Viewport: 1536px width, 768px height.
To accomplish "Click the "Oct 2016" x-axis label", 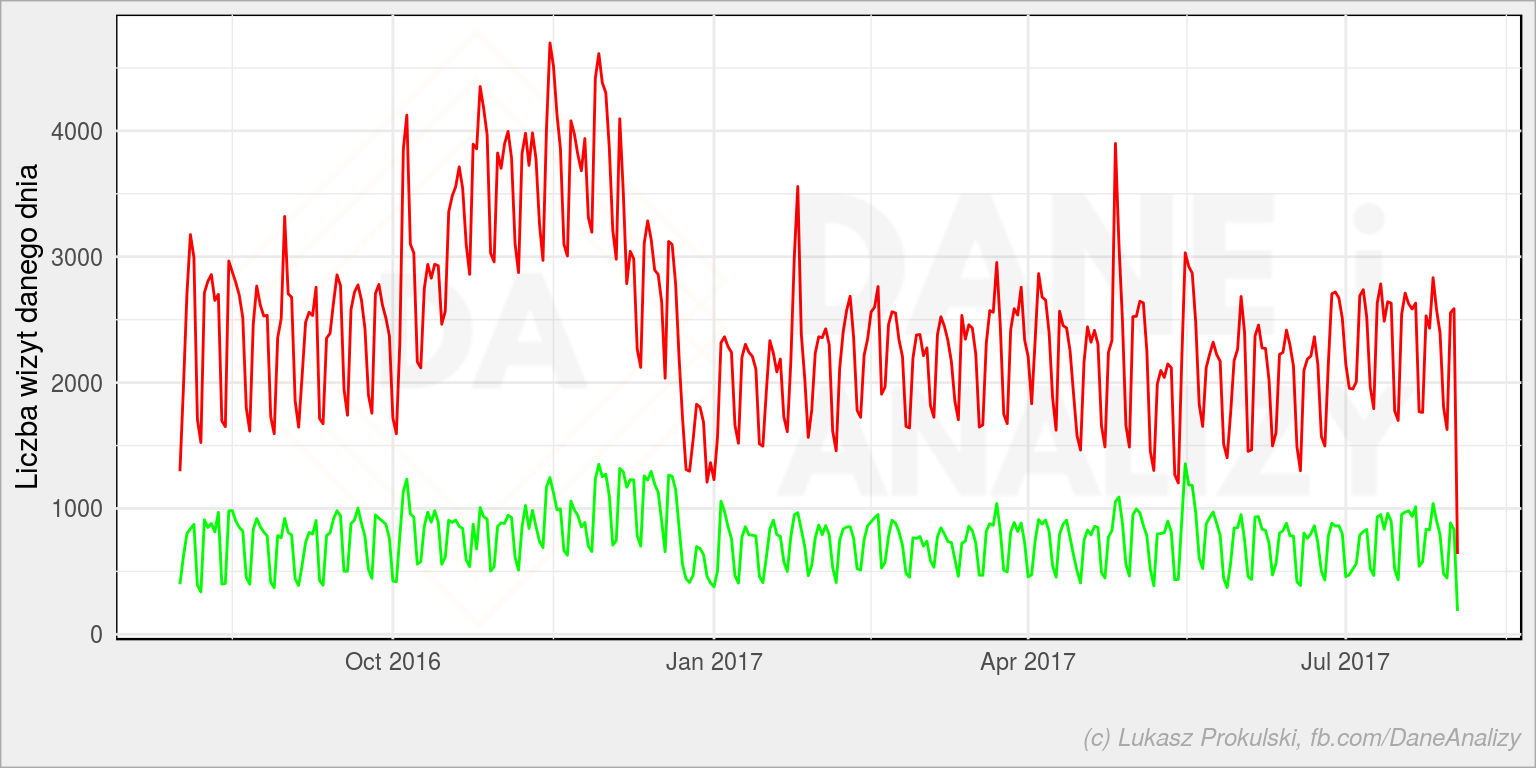I will click(392, 661).
